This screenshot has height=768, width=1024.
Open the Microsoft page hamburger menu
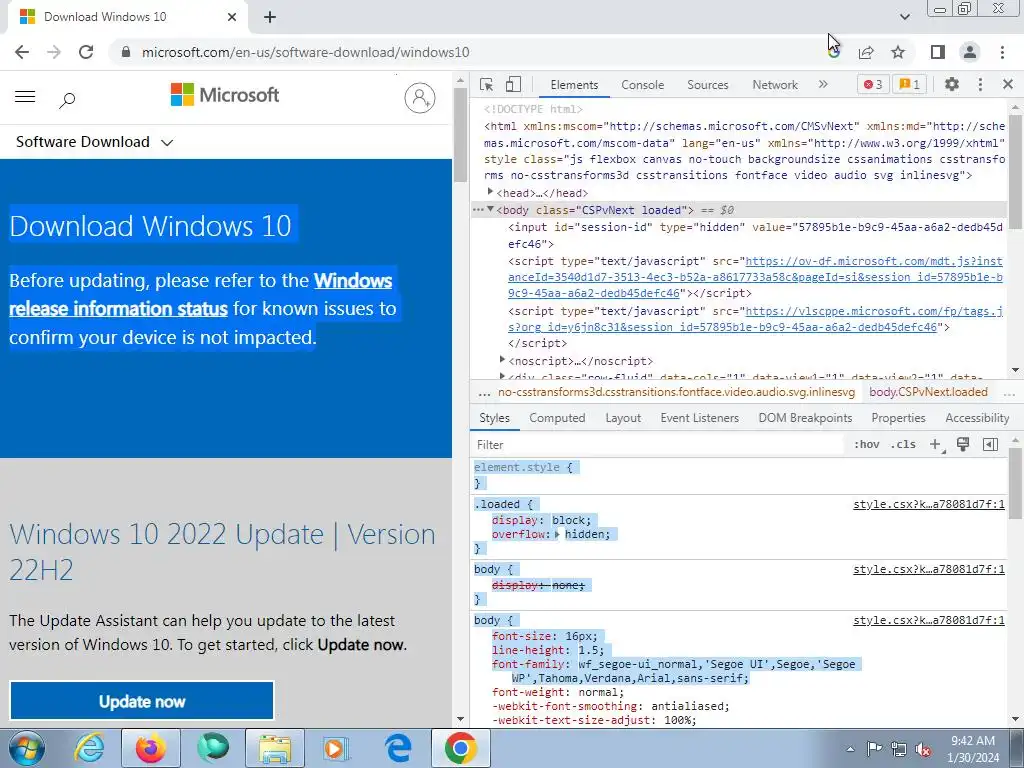tap(25, 97)
